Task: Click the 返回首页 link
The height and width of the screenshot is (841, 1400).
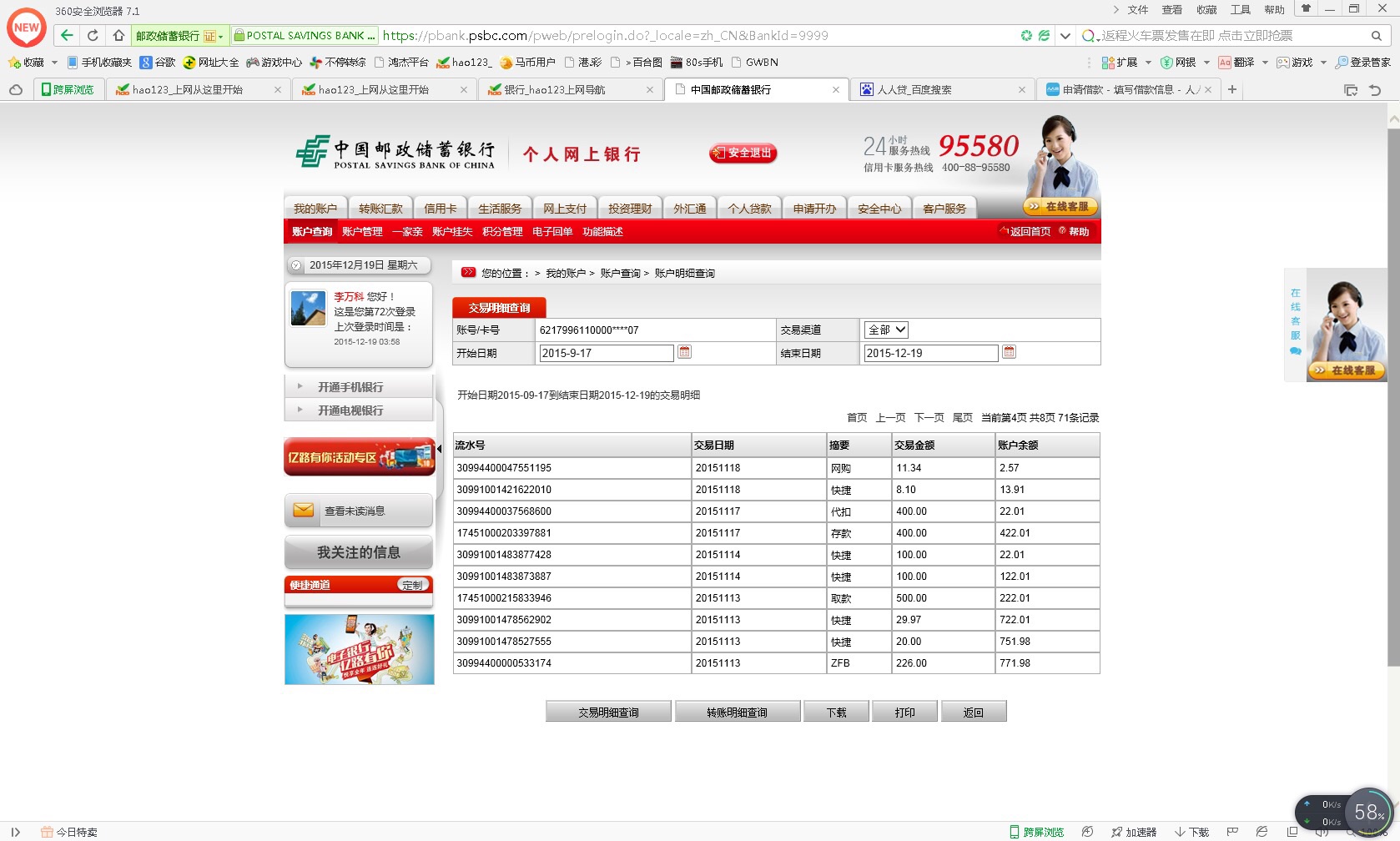Action: point(1025,231)
